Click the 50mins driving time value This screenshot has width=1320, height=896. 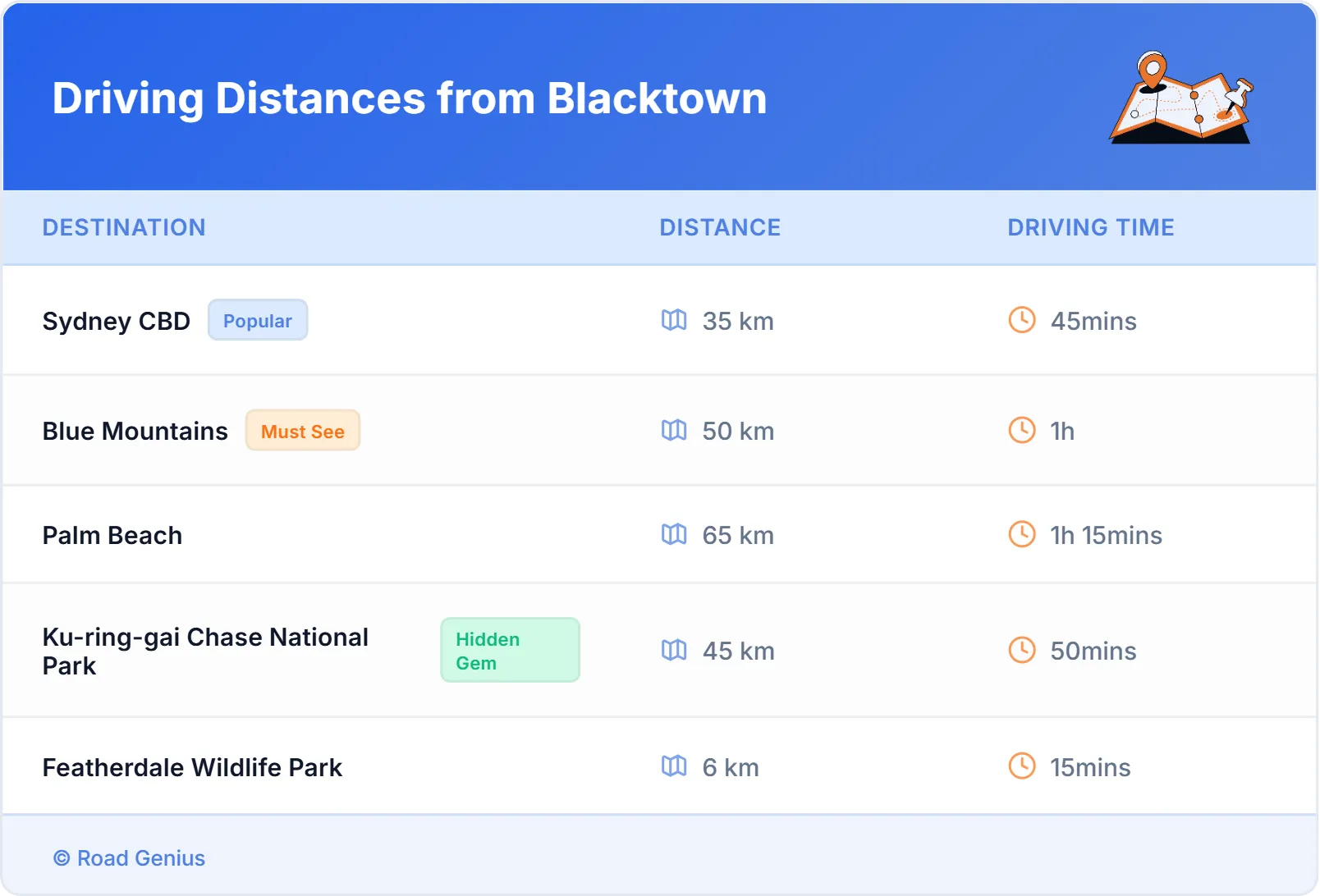click(x=1093, y=651)
